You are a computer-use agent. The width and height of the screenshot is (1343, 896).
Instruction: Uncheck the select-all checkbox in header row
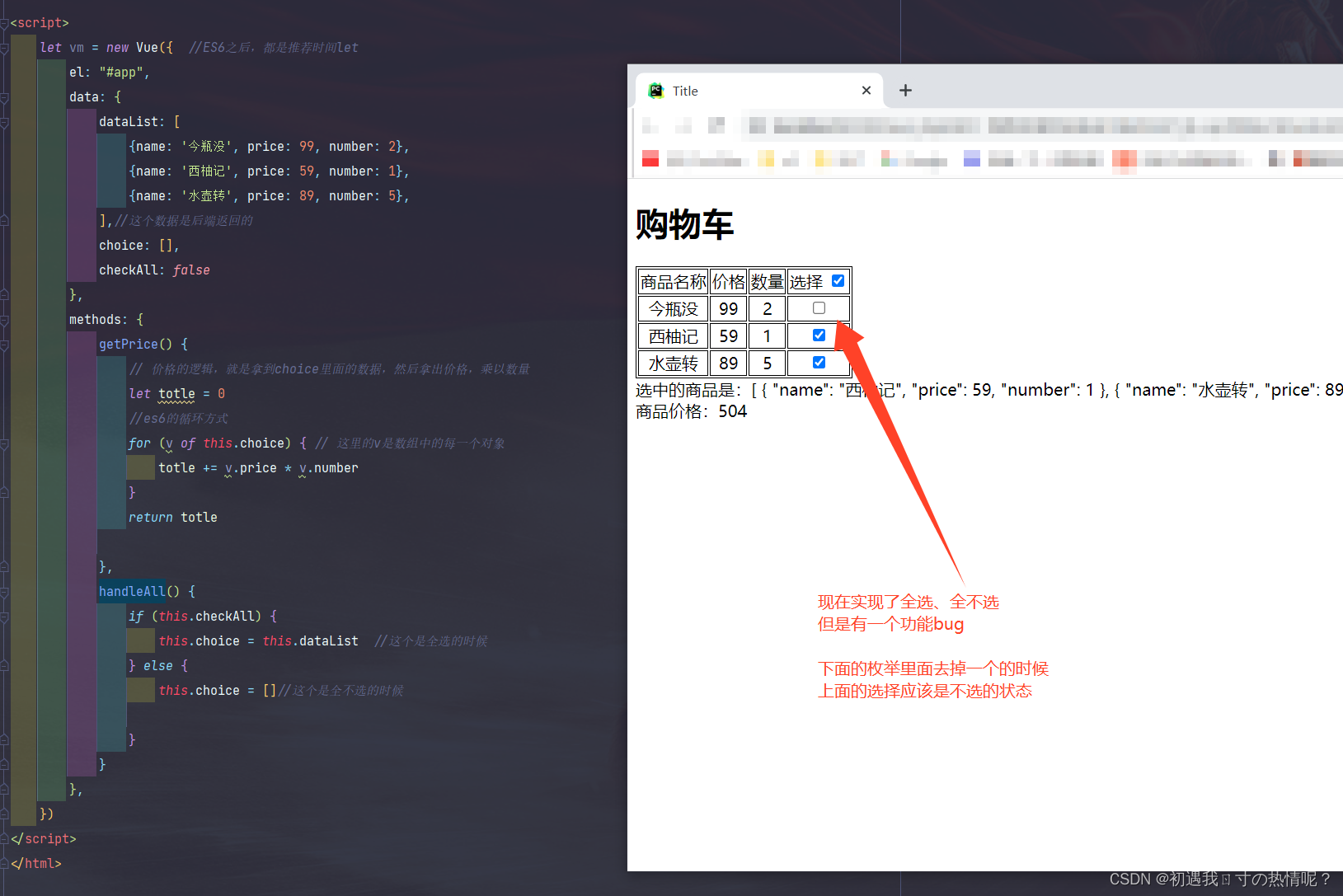[838, 281]
